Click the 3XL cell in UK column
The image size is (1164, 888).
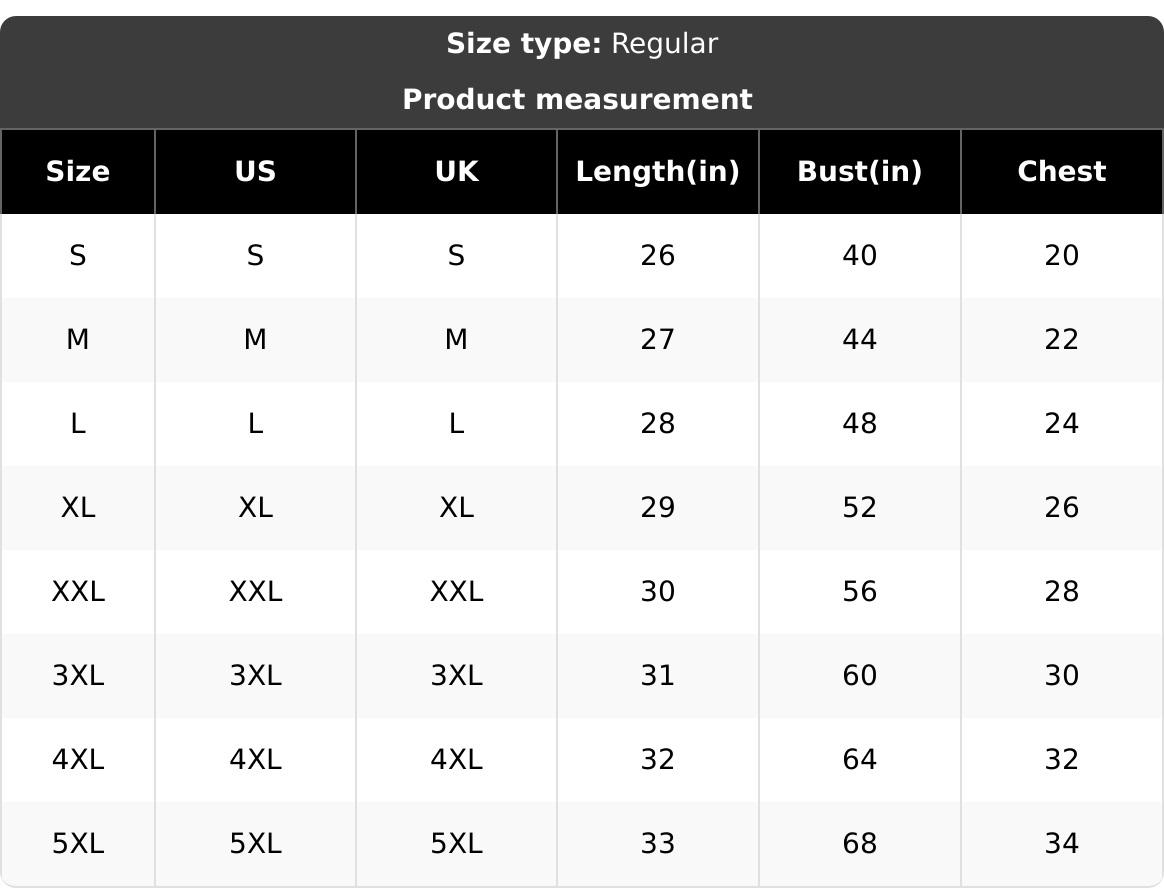pos(456,676)
